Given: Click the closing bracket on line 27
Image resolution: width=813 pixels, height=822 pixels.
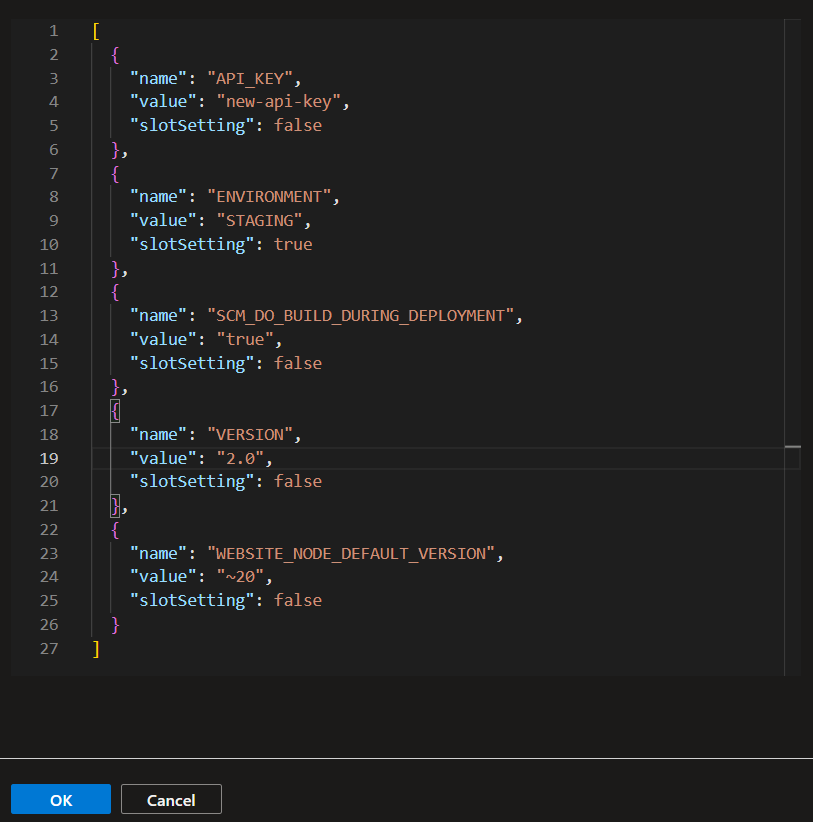Looking at the screenshot, I should (x=95, y=648).
